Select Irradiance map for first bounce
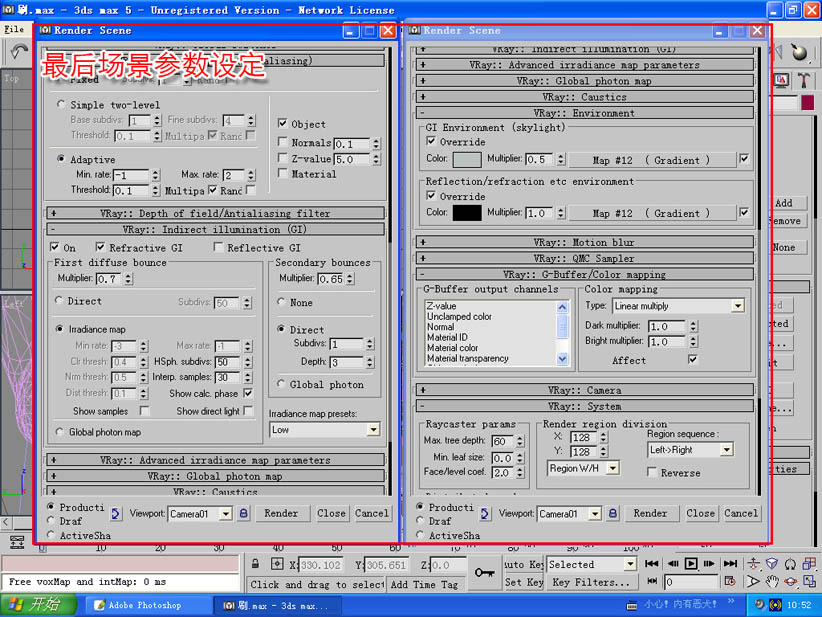This screenshot has height=617, width=822. pyautogui.click(x=59, y=329)
